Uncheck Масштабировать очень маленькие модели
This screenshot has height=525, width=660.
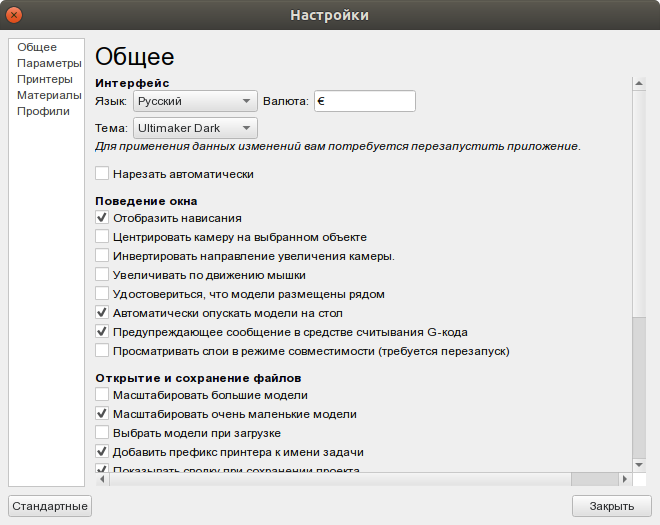pos(102,413)
